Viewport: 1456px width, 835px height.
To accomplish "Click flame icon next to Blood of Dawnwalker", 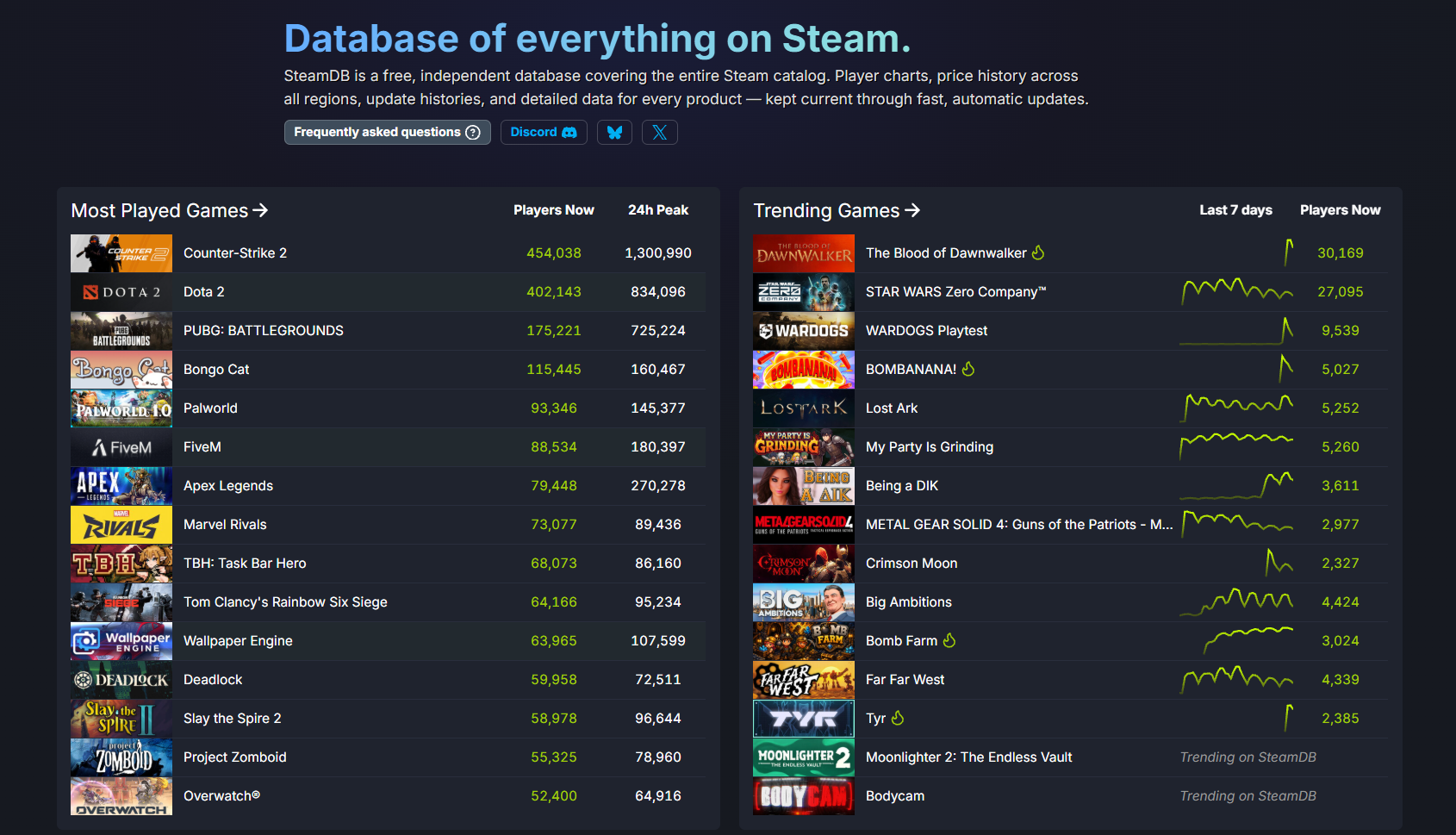I will 1038,252.
